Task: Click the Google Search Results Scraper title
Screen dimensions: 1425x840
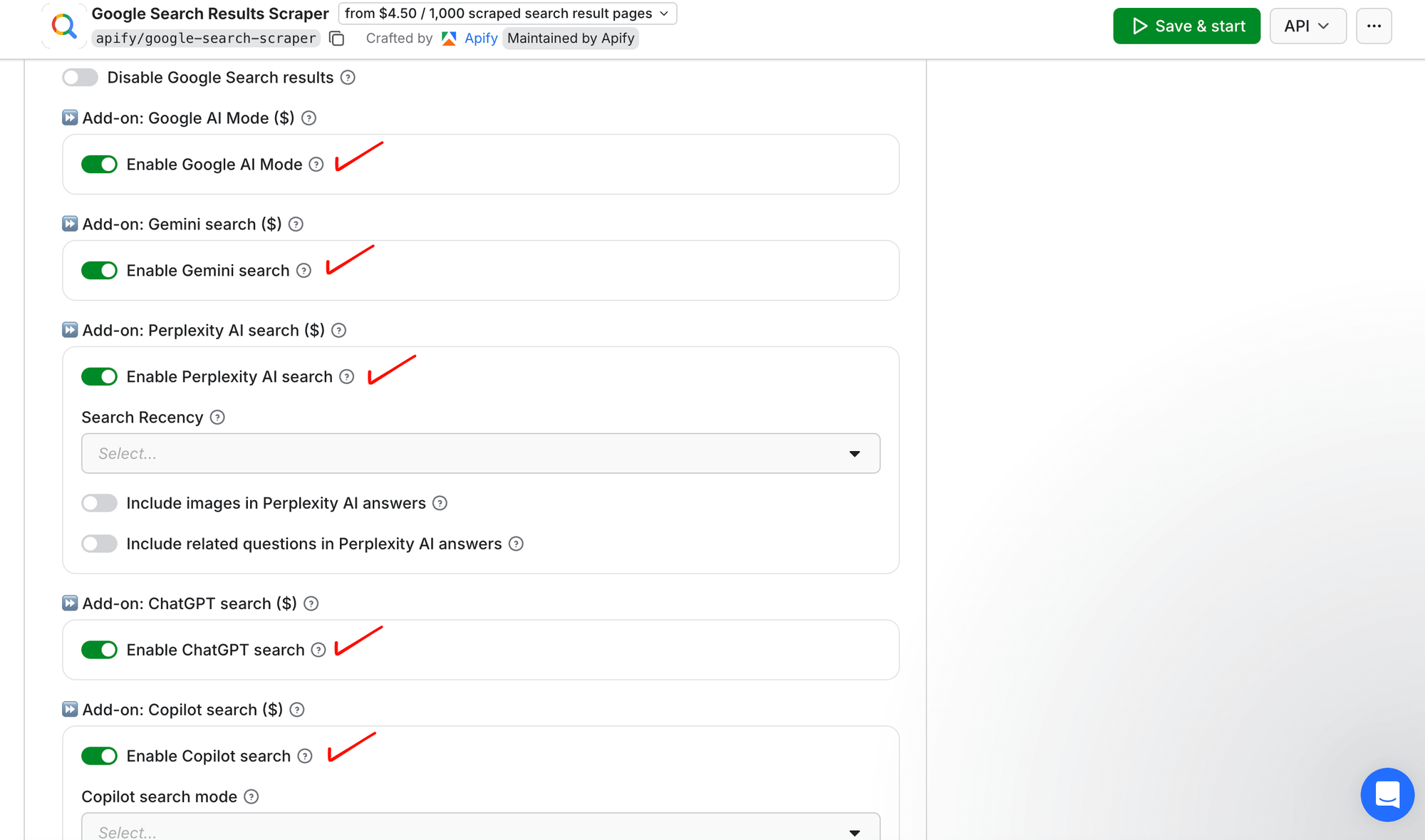Action: (x=210, y=14)
